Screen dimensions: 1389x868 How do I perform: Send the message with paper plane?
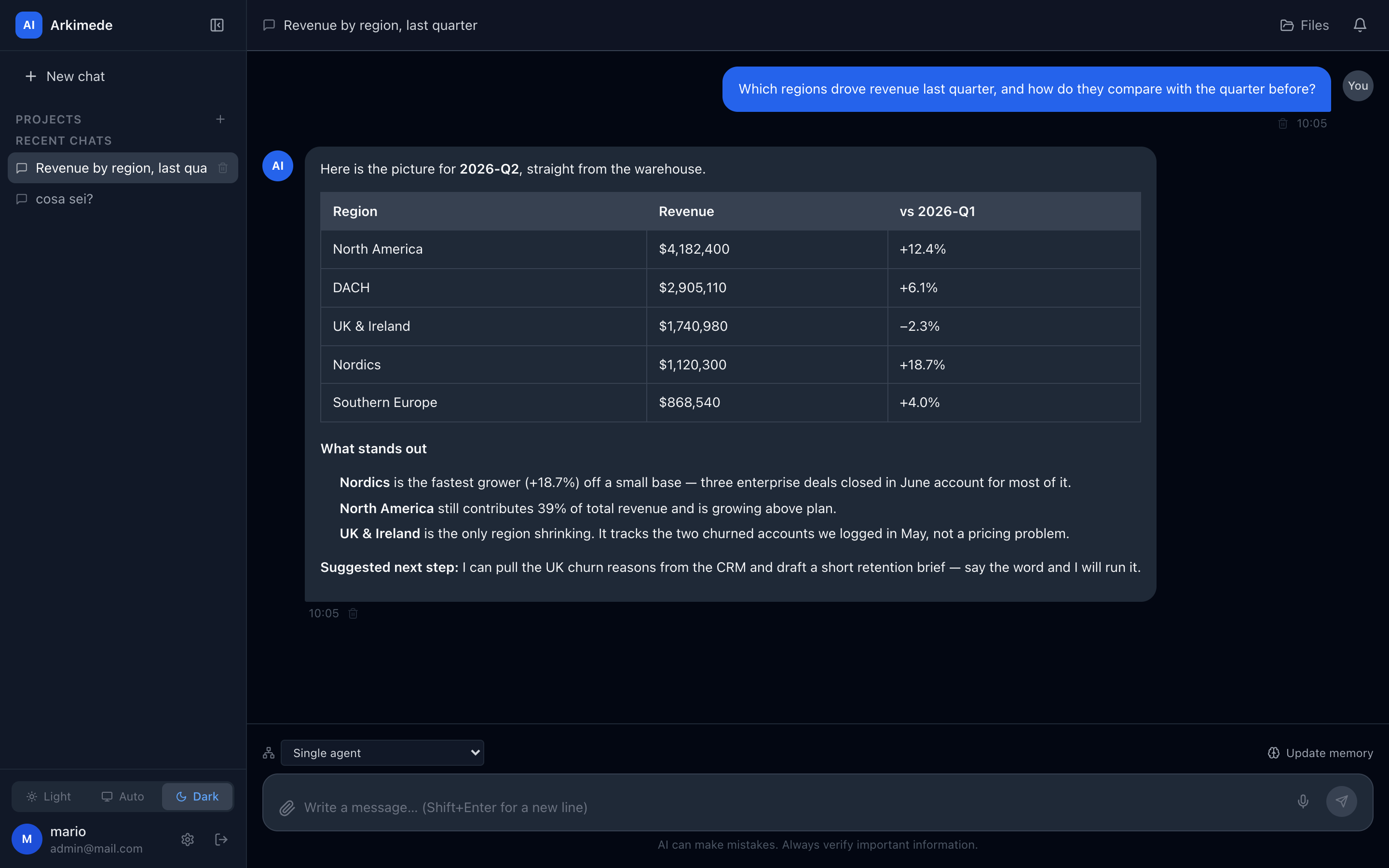[1341, 801]
